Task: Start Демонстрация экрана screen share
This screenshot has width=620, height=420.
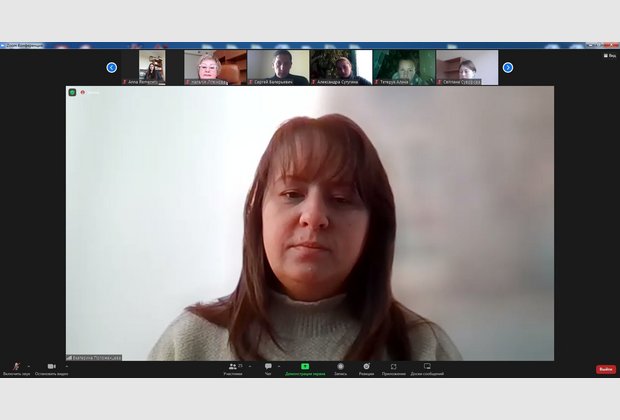Action: 305,369
